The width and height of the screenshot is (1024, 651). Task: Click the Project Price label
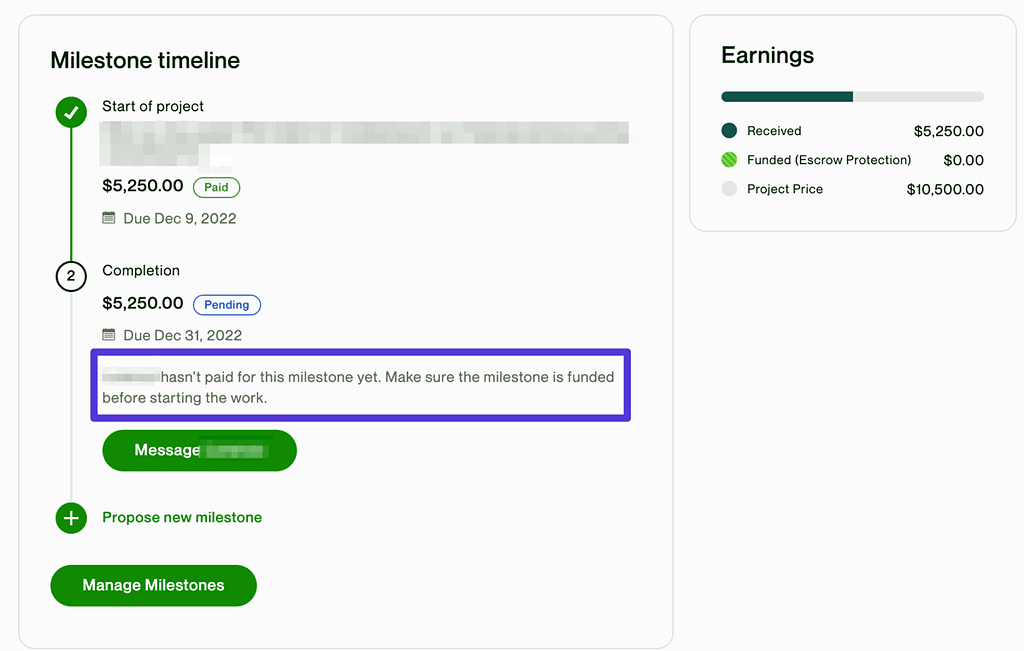pos(785,189)
